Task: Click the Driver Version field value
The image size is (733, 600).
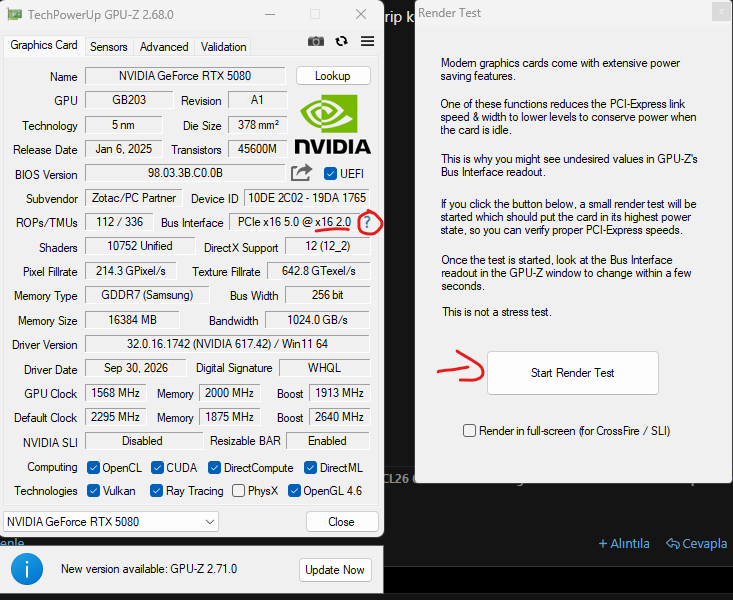Action: click(x=227, y=344)
